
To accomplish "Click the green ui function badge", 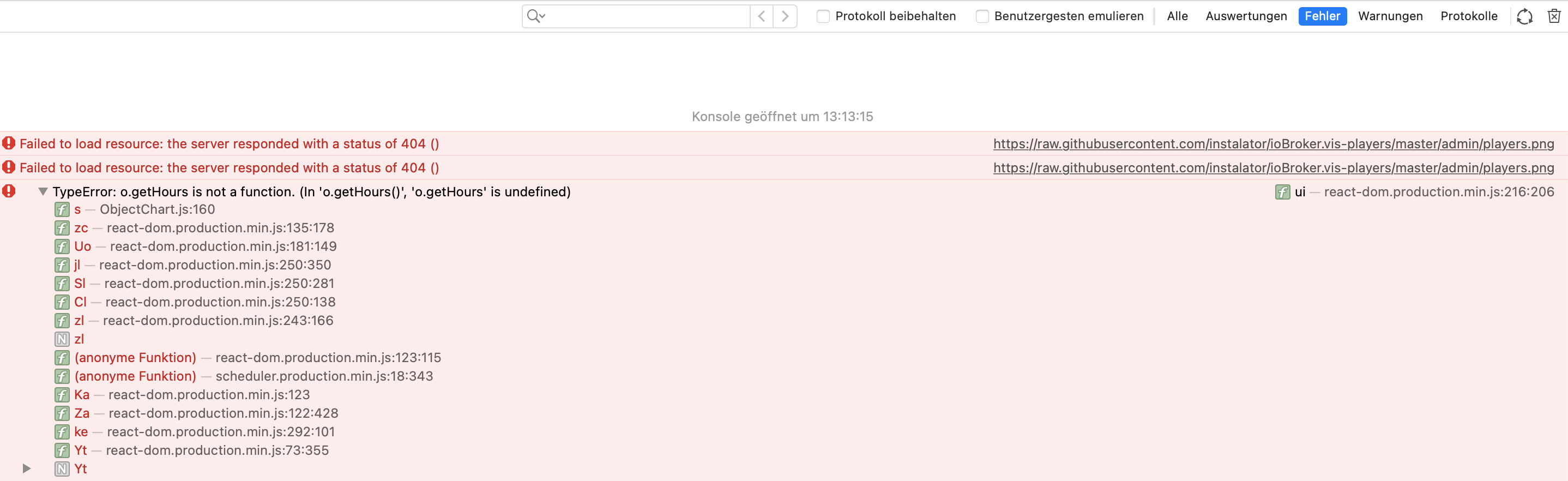I will [1283, 192].
